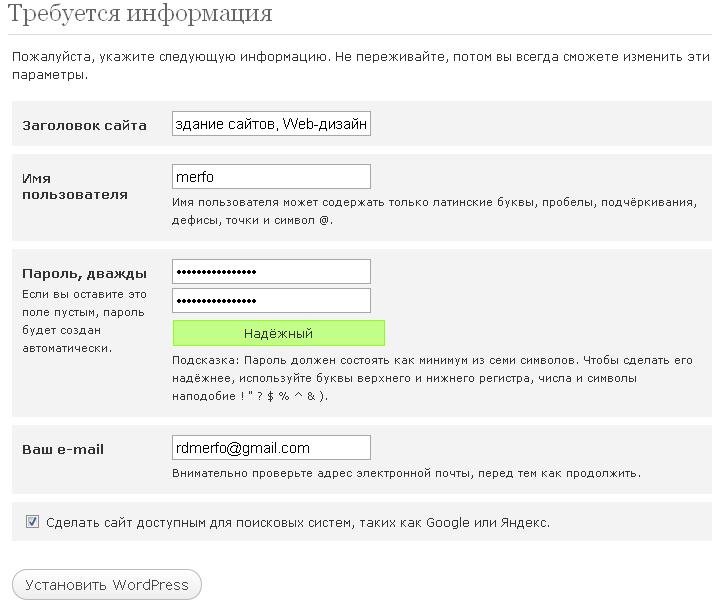Click the e-mail field with rdmerfo@gmail.com
The width and height of the screenshot is (721, 604).
(271, 448)
